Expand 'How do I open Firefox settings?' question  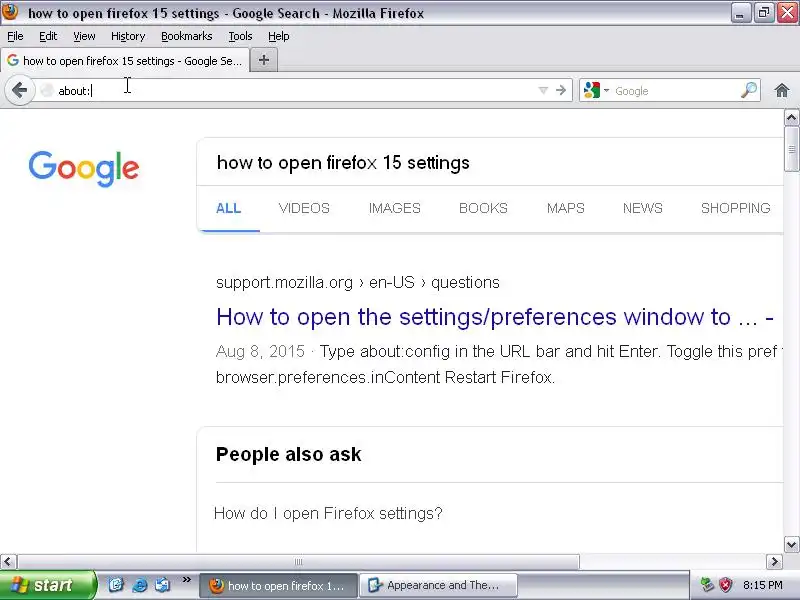pyautogui.click(x=328, y=513)
